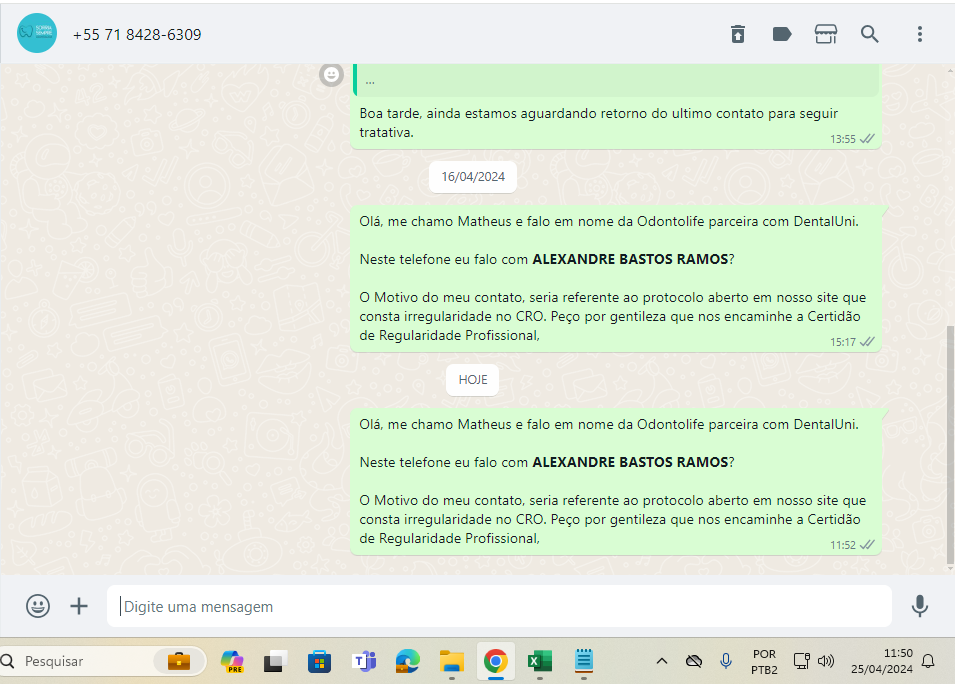Open Microsoft Teams from the taskbar
Image resolution: width=955 pixels, height=684 pixels.
(363, 661)
